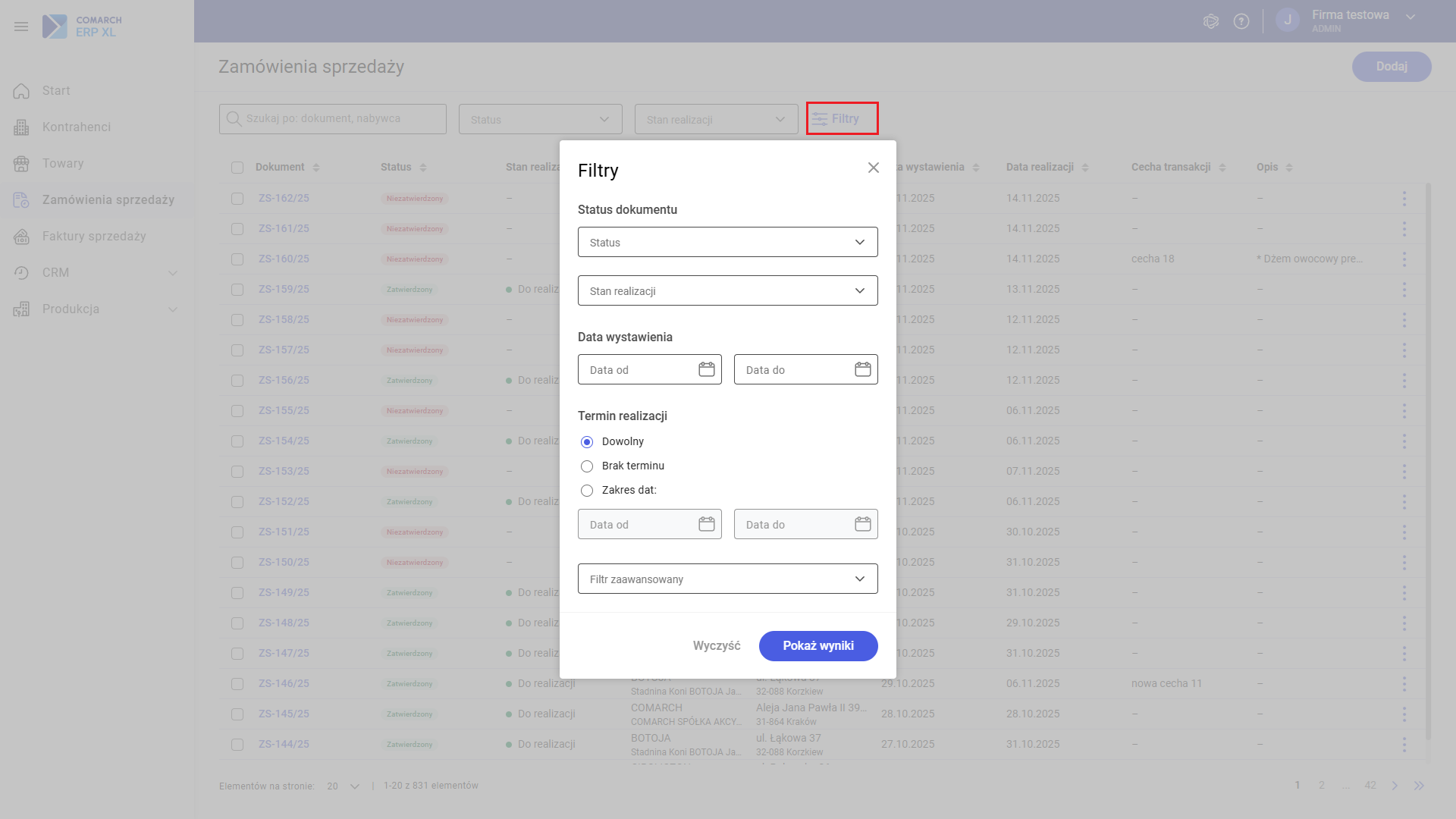Click Wyczyść to clear filters
The height and width of the screenshot is (819, 1456).
pos(716,646)
